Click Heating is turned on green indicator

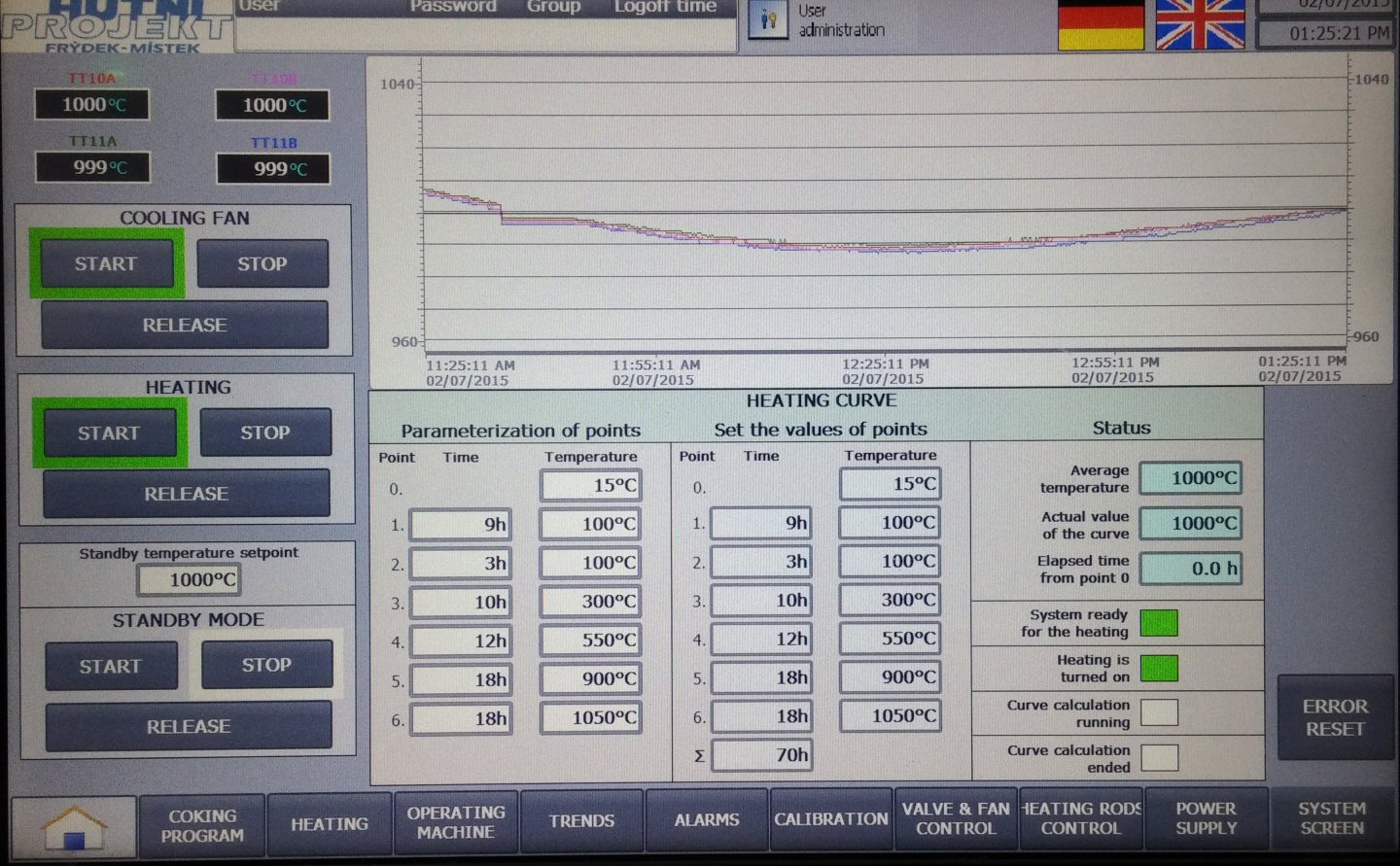point(1159,668)
